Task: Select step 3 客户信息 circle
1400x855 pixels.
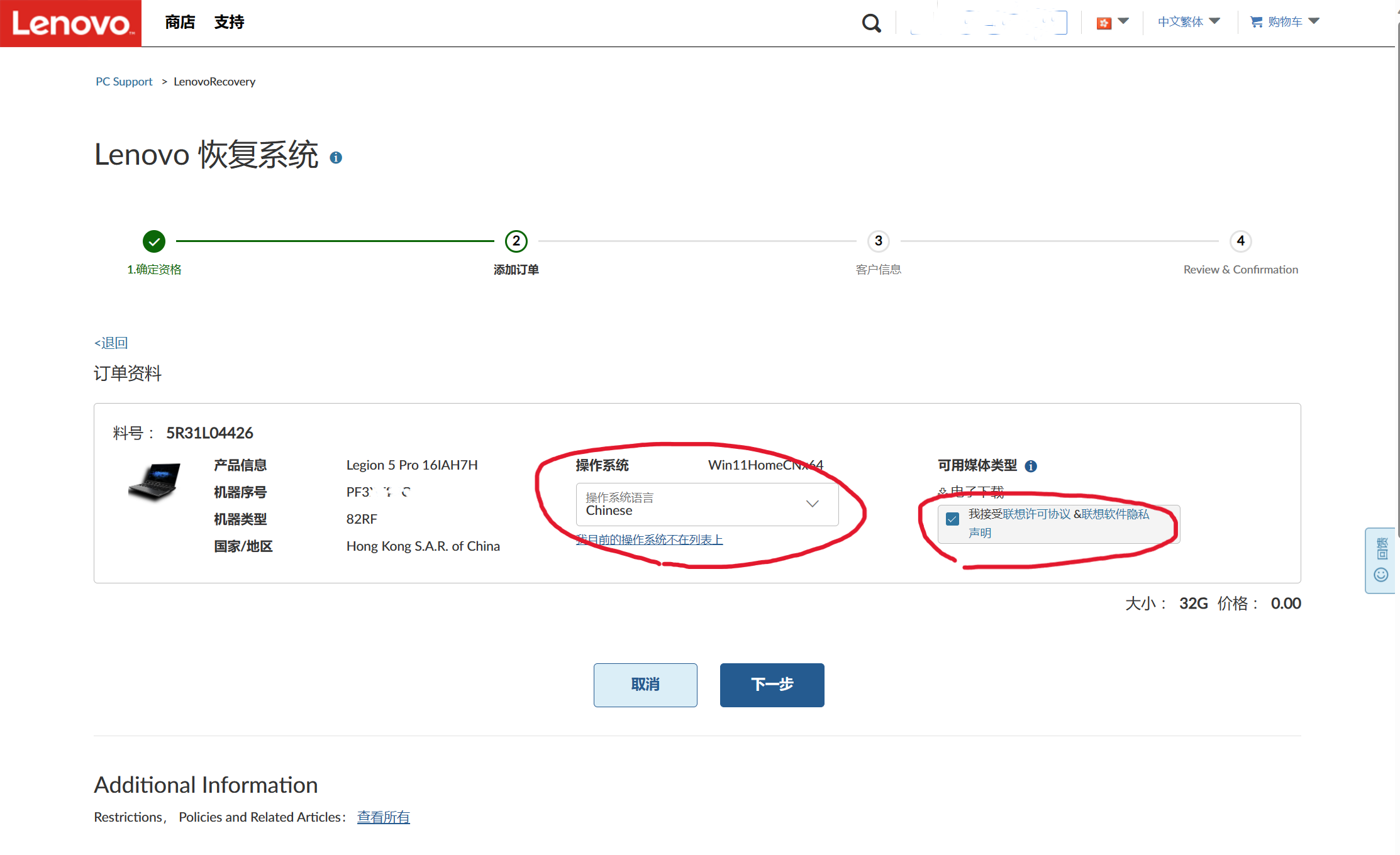Action: coord(879,241)
